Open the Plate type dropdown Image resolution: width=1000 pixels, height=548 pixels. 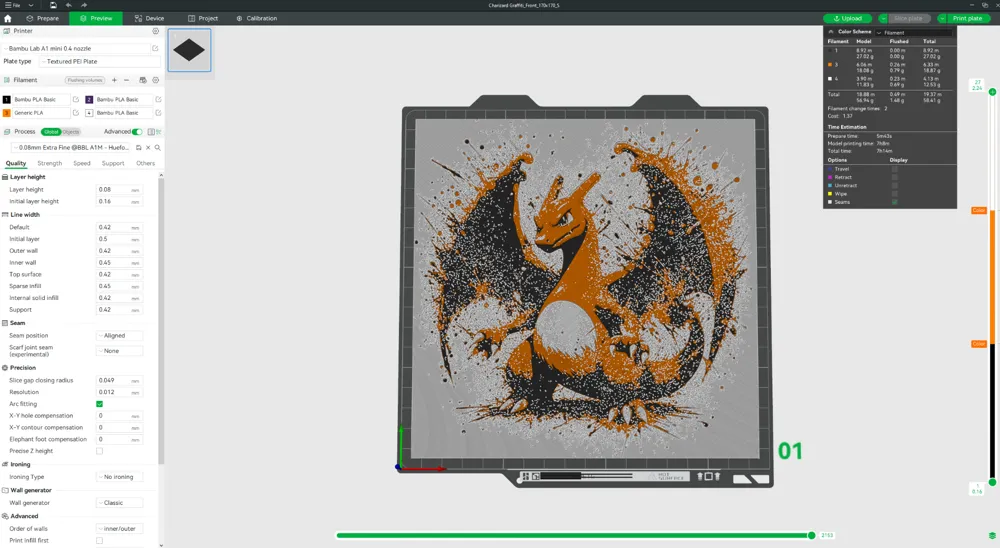pos(99,61)
